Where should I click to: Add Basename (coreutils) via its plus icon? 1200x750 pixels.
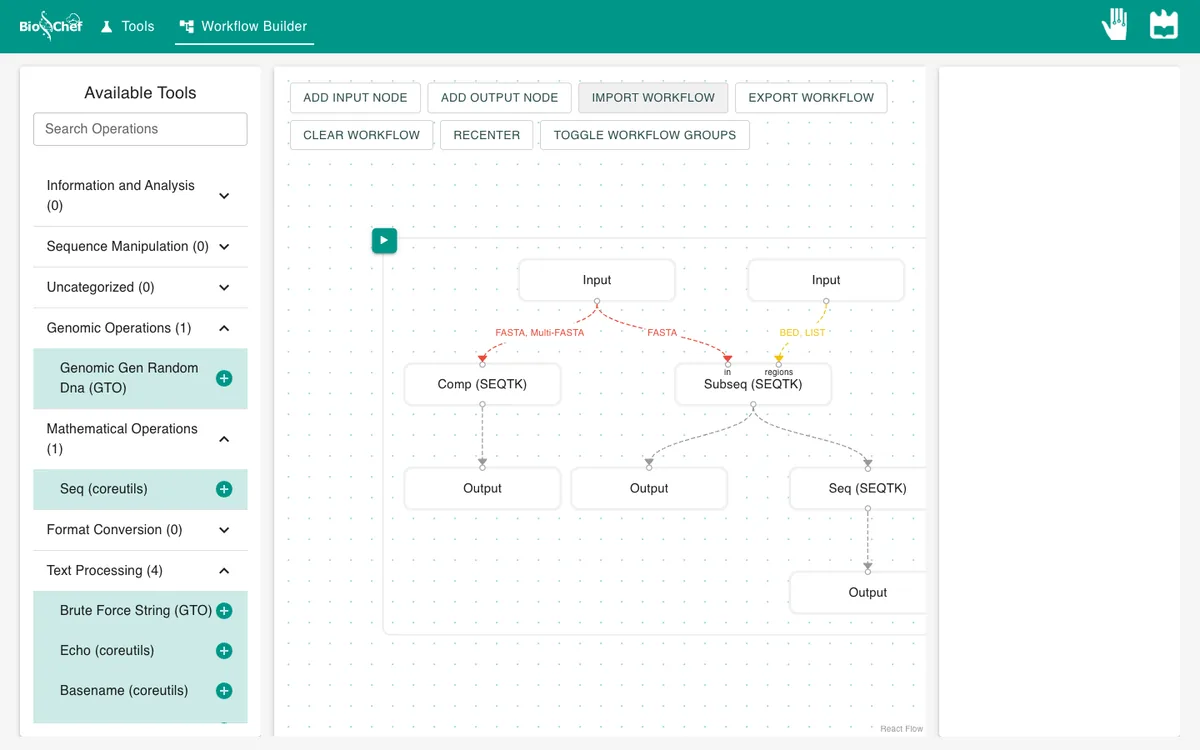[224, 691]
